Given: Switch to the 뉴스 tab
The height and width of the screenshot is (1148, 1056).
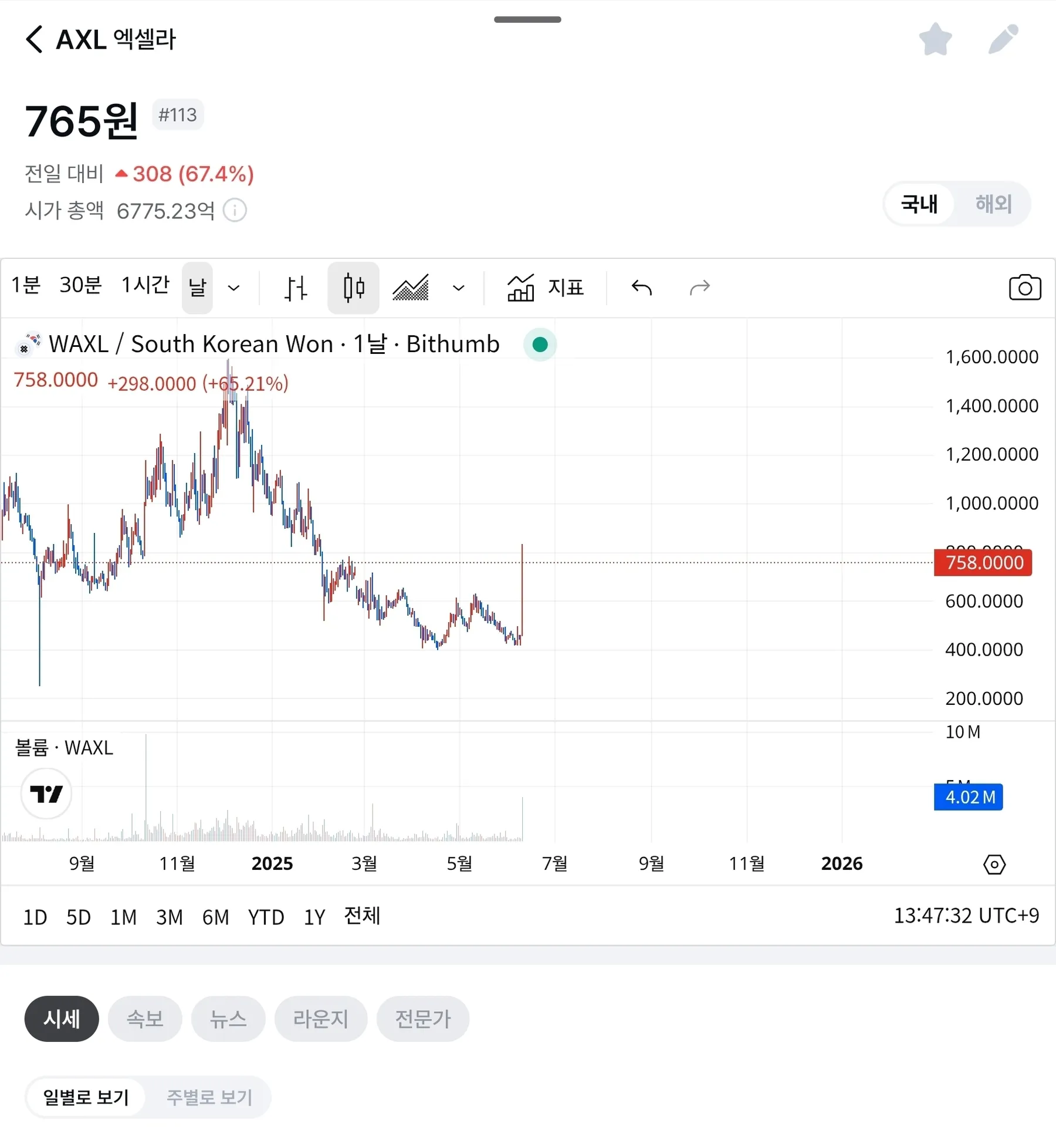Looking at the screenshot, I should pyautogui.click(x=228, y=1019).
